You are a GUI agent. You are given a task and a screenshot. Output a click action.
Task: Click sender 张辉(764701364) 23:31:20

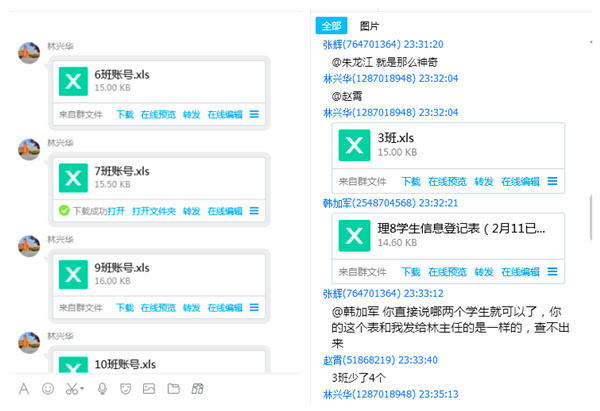point(383,44)
